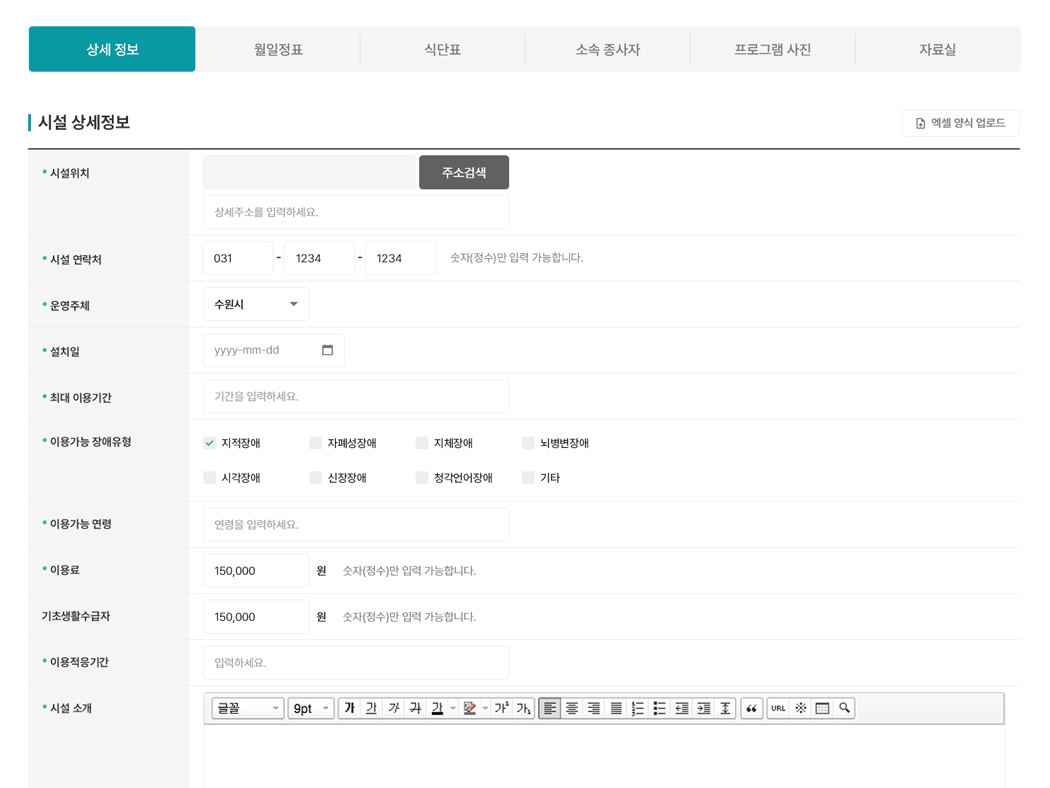Check the 청각언어장애 checkbox

422,478
